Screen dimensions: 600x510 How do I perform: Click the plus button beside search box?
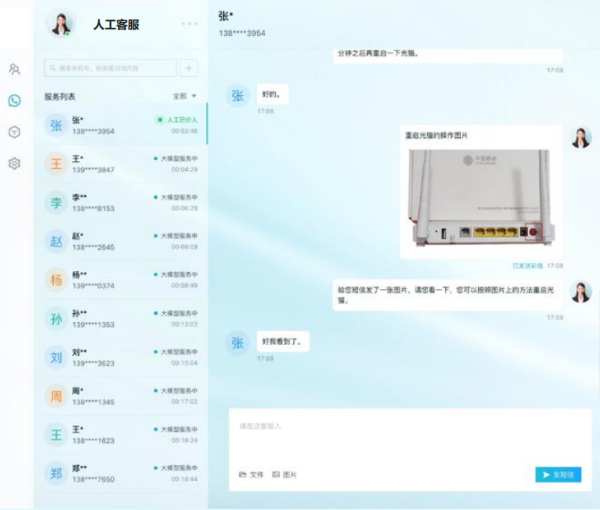190,68
